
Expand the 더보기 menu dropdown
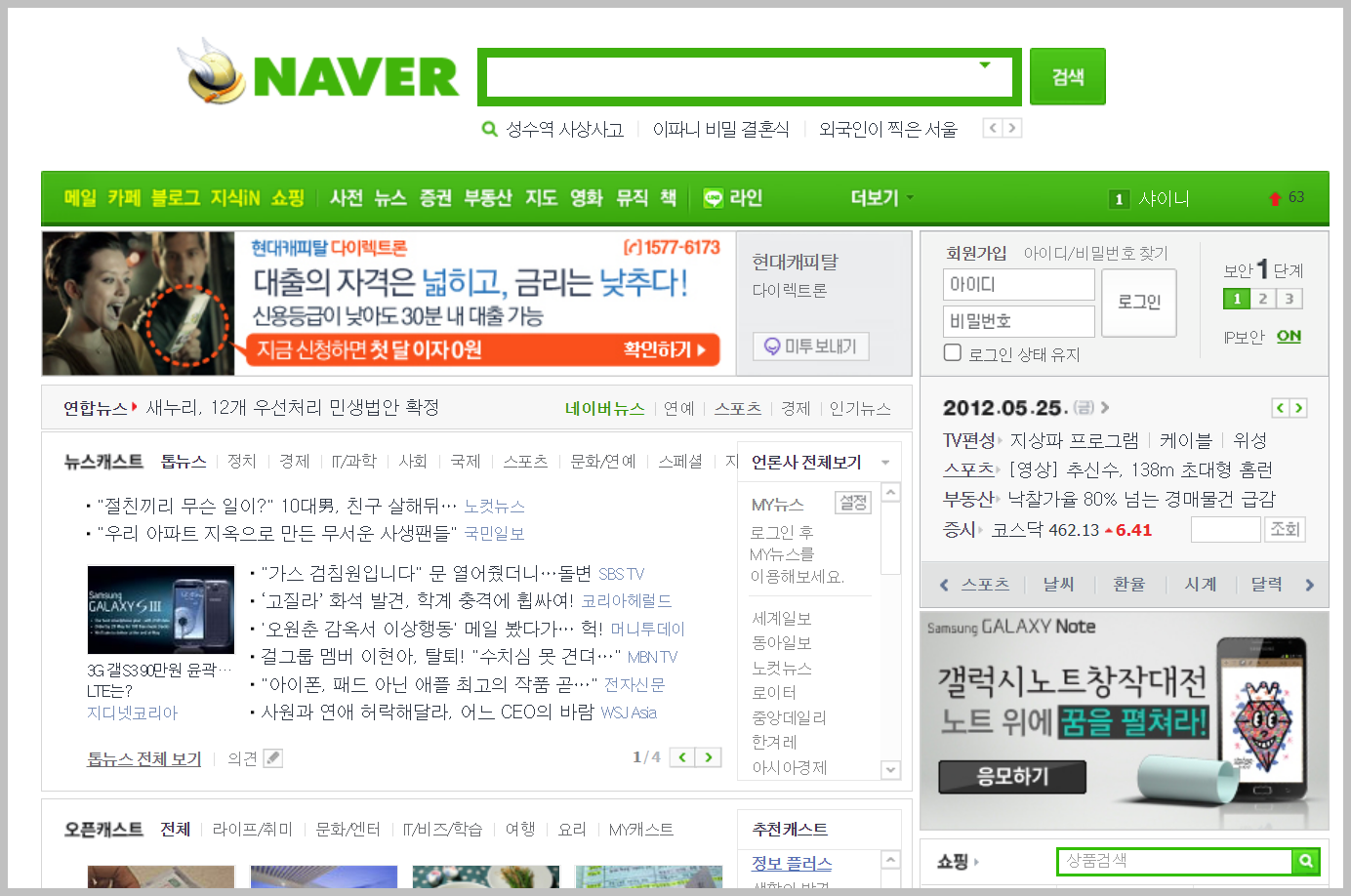(x=882, y=198)
